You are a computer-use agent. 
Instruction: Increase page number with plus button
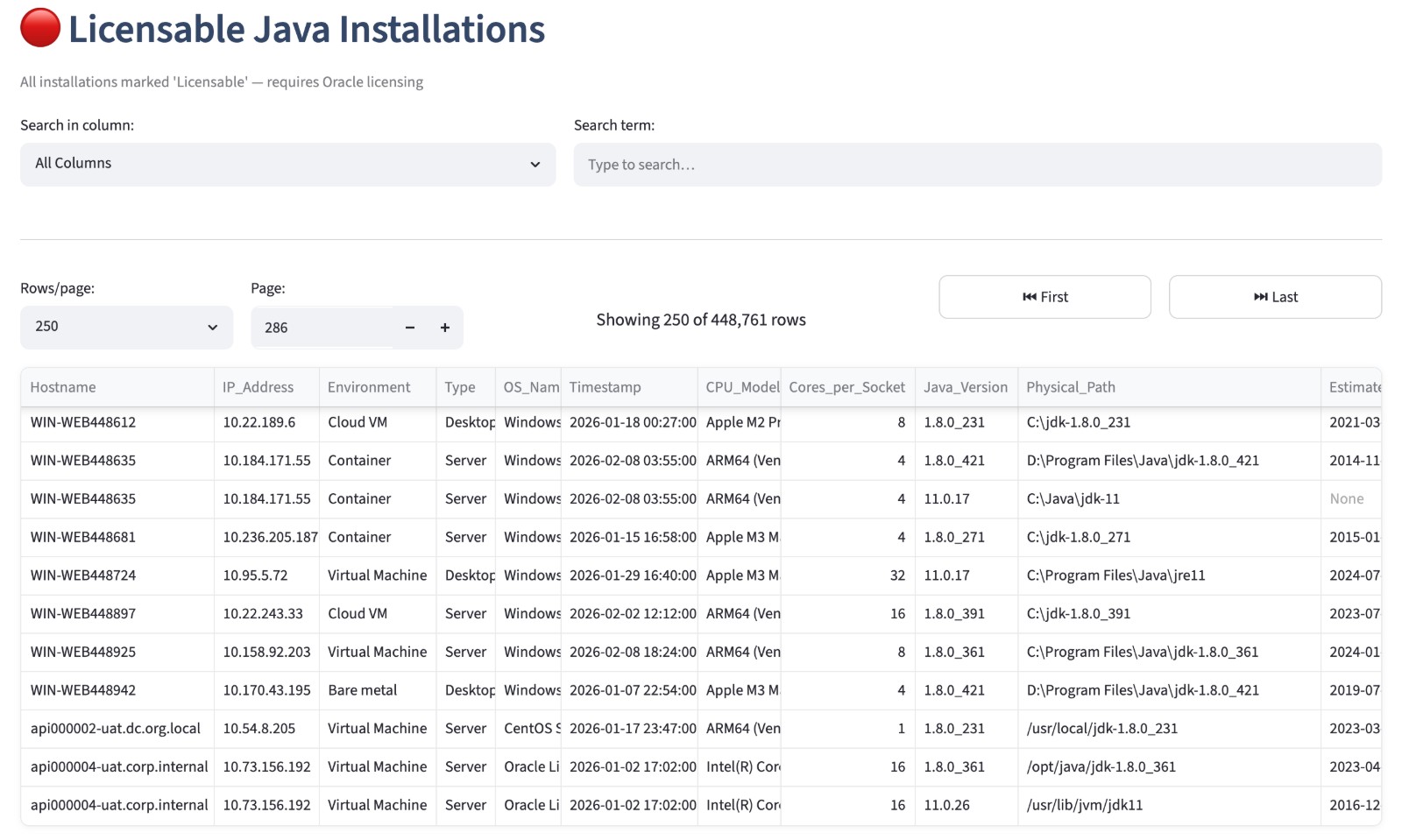(445, 328)
